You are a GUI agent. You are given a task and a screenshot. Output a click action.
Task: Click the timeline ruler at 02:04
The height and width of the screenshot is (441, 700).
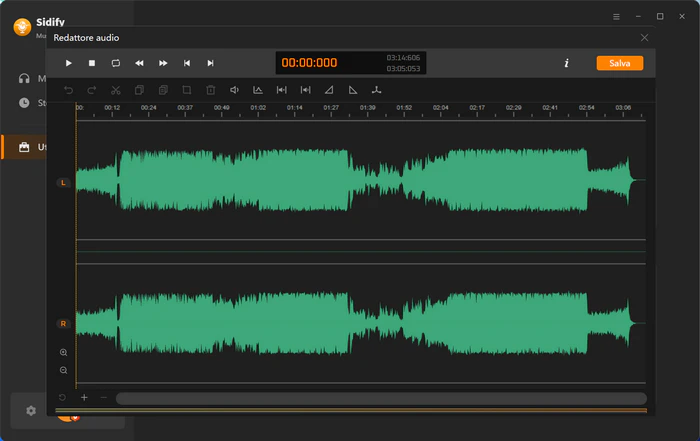(x=441, y=108)
